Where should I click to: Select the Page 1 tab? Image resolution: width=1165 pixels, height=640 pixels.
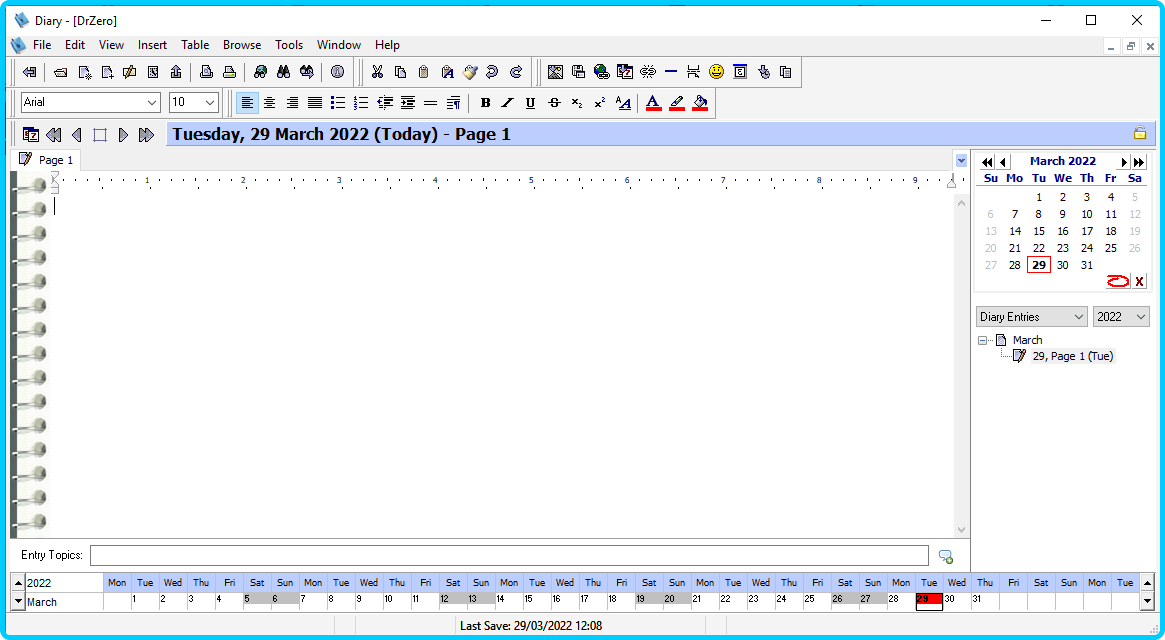click(x=46, y=160)
